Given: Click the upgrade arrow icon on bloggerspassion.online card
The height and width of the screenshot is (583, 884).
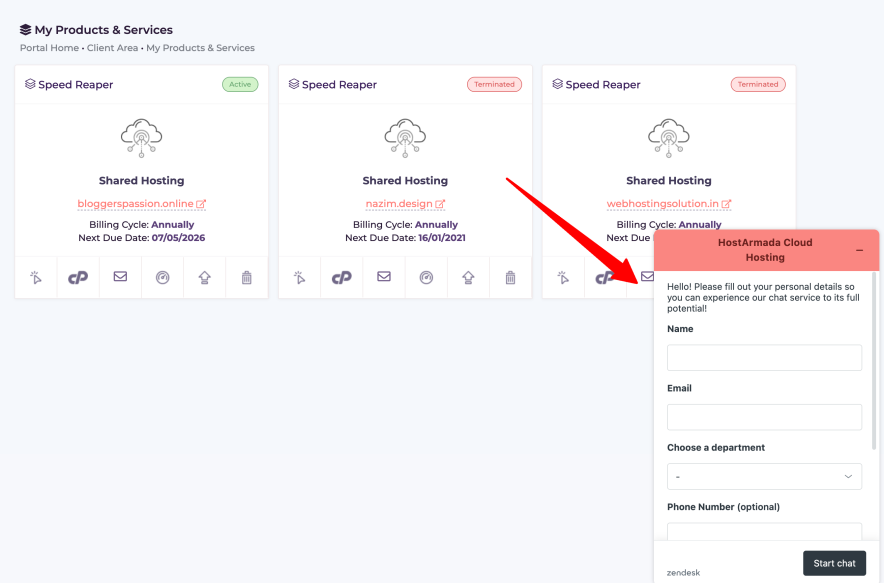Looking at the screenshot, I should pos(205,277).
